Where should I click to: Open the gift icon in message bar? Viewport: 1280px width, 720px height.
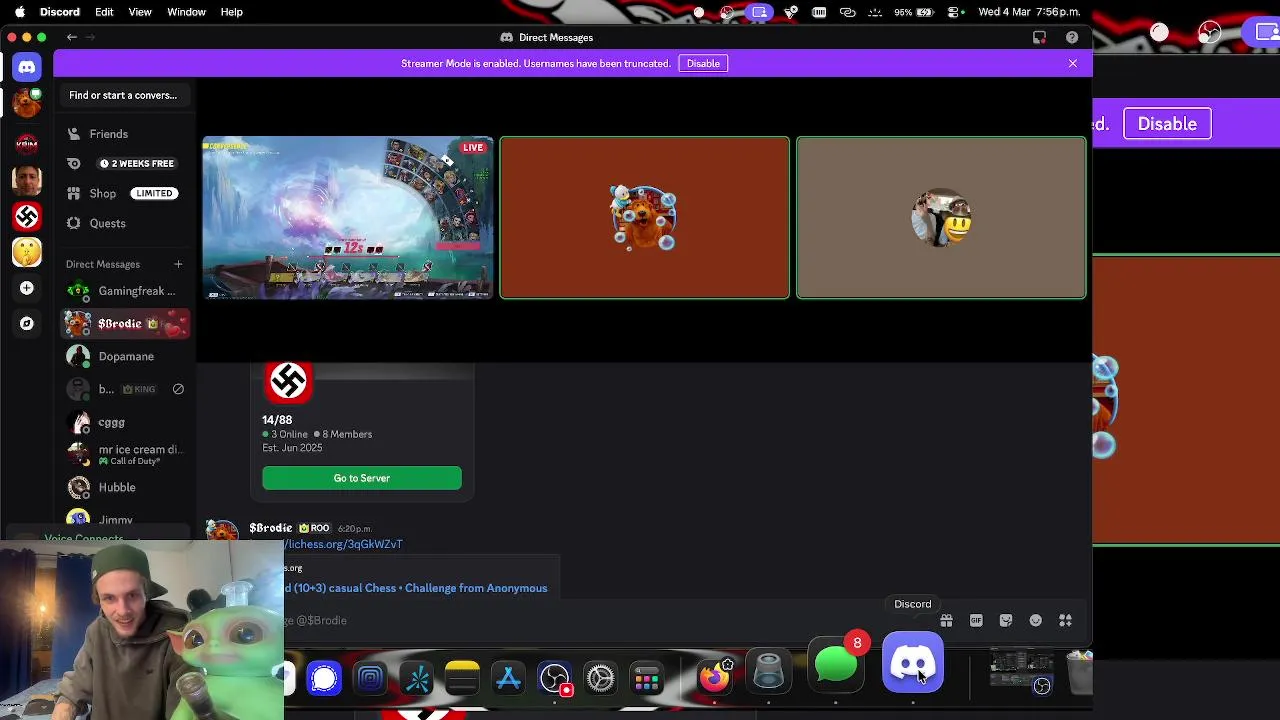pos(946,620)
